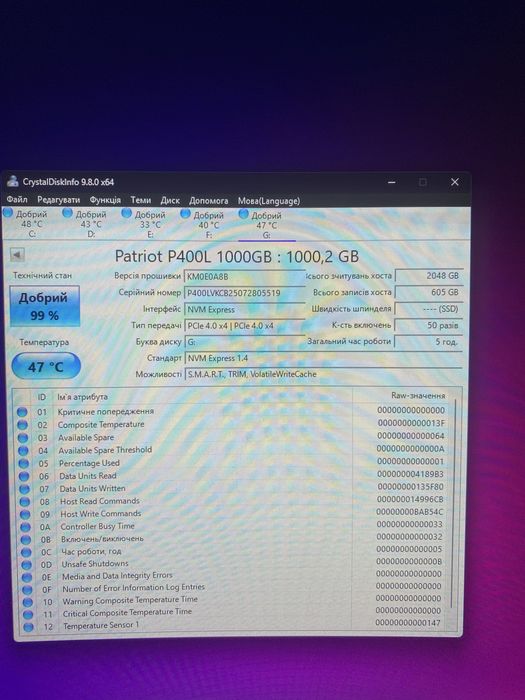This screenshot has width=525, height=700.
Task: Click status icon of Percentage Used row
Action: coord(24,463)
